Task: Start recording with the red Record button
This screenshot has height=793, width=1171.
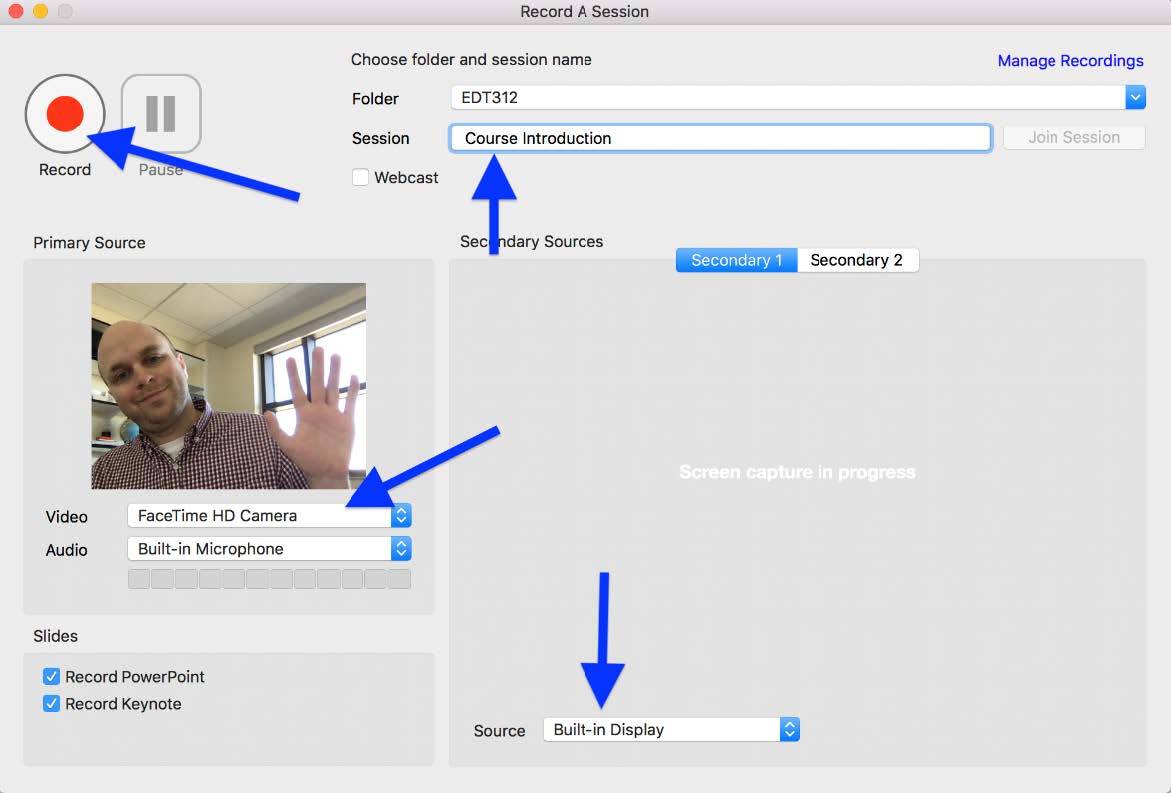Action: 64,114
